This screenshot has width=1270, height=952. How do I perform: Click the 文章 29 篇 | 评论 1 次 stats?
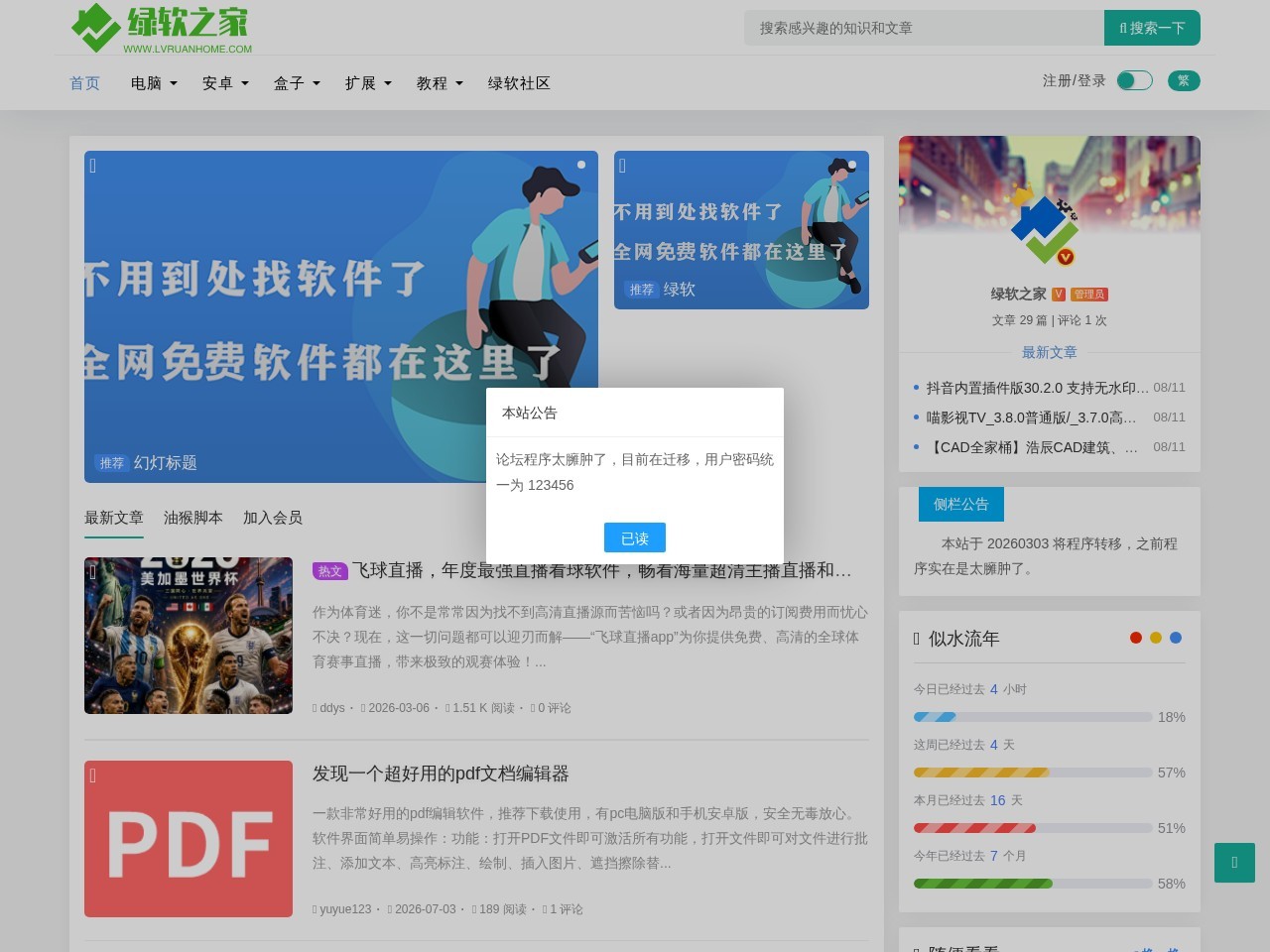[x=1049, y=320]
